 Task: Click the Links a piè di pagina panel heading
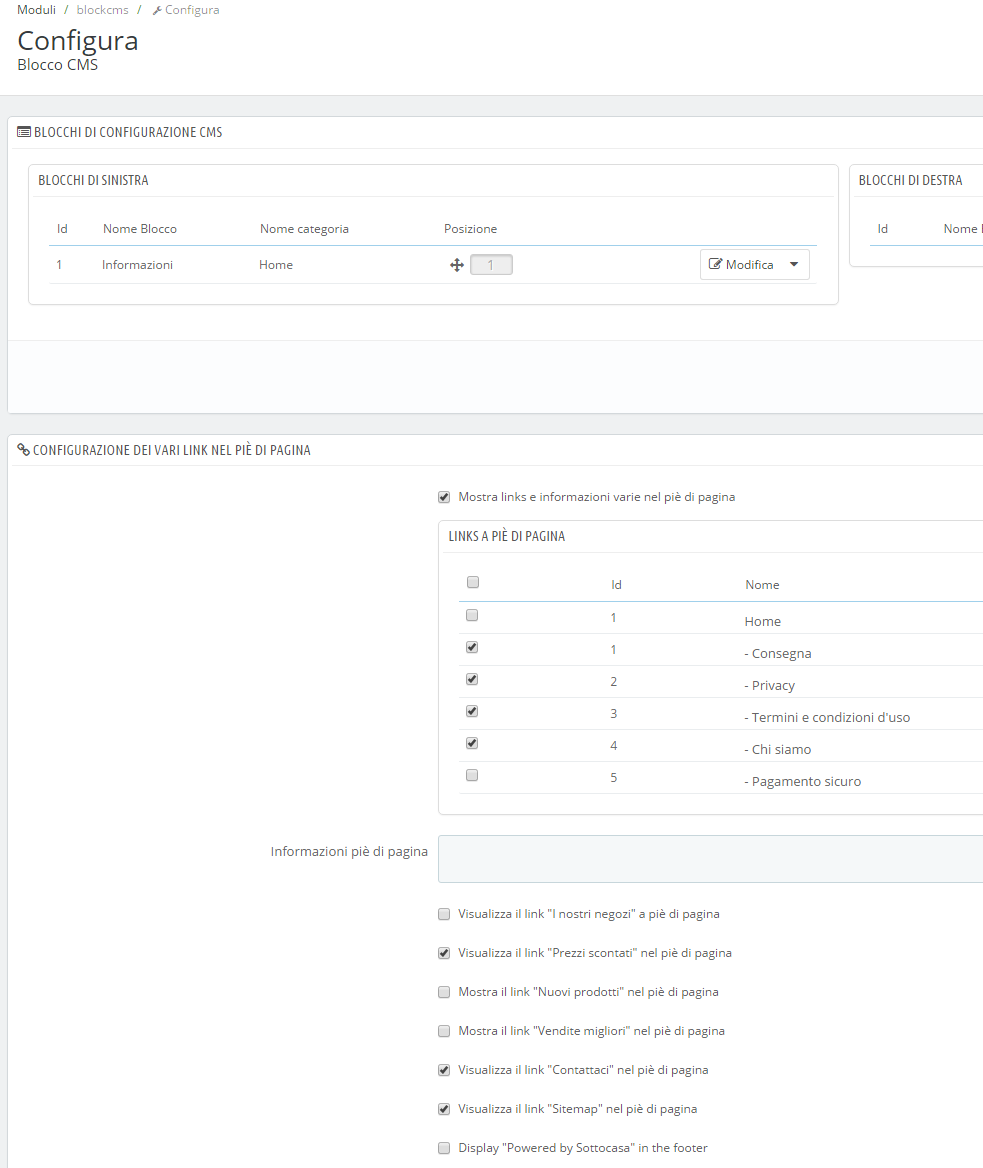pos(506,536)
